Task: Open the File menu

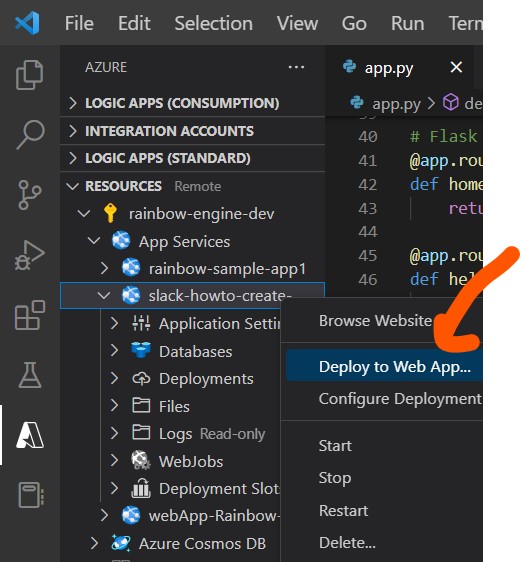Action: (x=79, y=23)
